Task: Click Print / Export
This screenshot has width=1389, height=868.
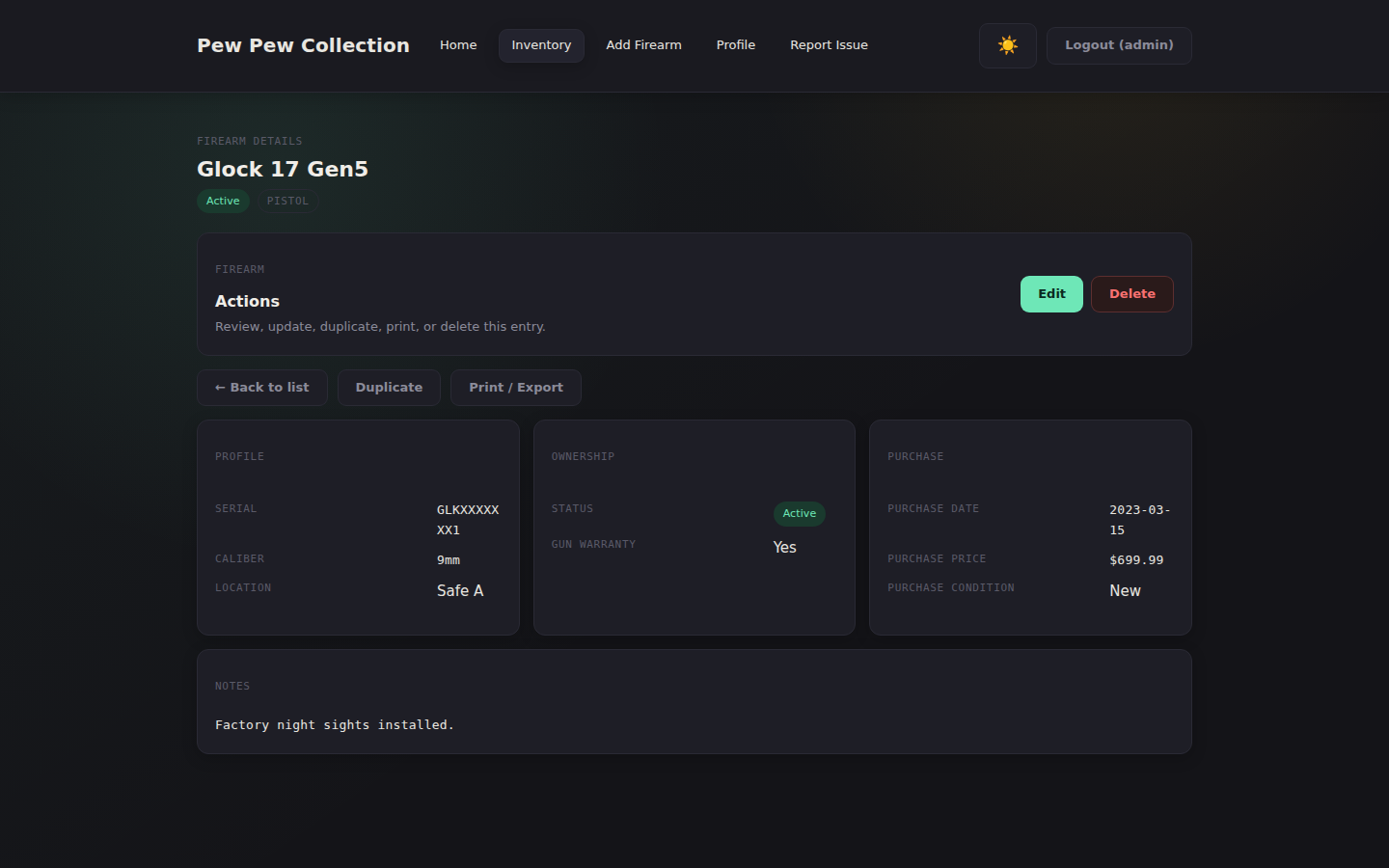Action: tap(516, 388)
